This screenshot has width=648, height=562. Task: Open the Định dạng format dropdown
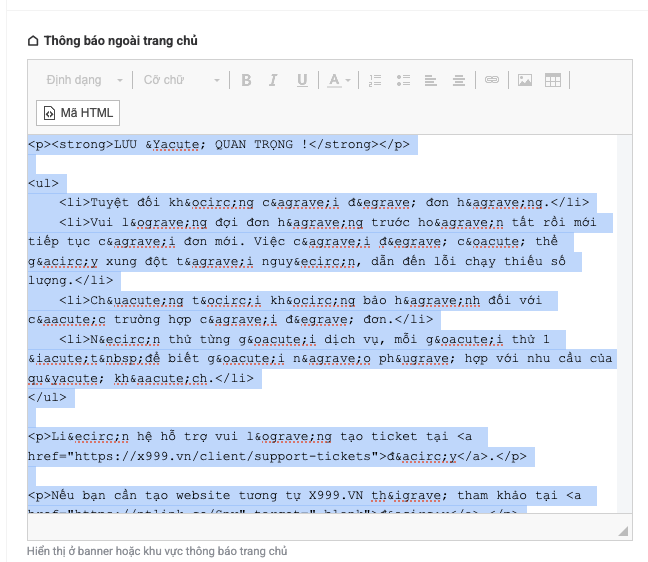(x=85, y=80)
